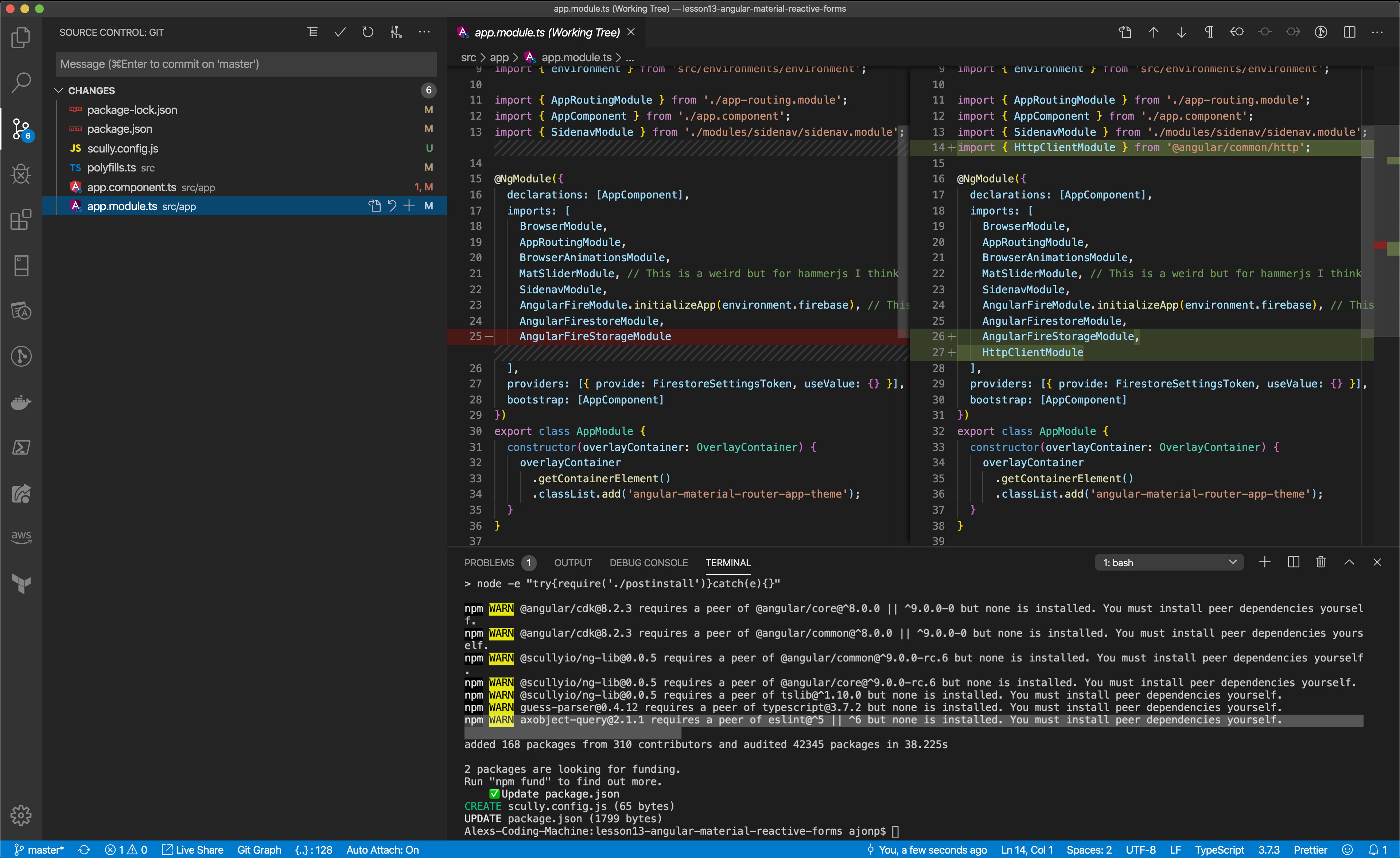Open the terminal selector '1: bash' dropdown
1400x858 pixels.
click(1169, 563)
